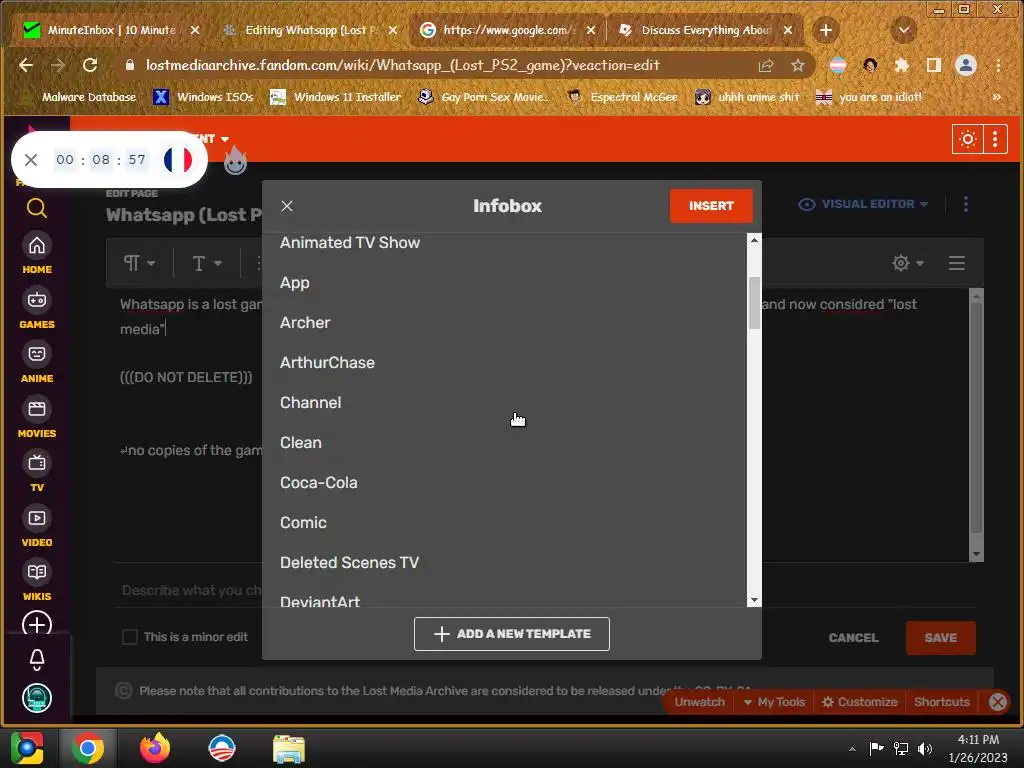Open the Anime section
The width and height of the screenshot is (1024, 768).
click(x=37, y=363)
